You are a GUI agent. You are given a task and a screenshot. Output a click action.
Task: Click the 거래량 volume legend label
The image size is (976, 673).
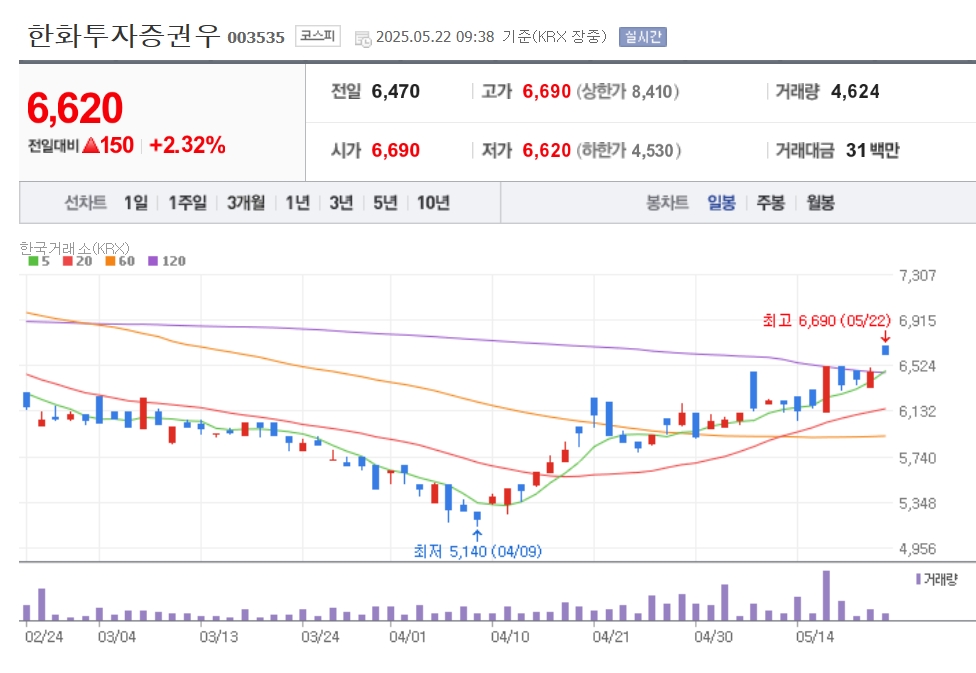[936, 579]
